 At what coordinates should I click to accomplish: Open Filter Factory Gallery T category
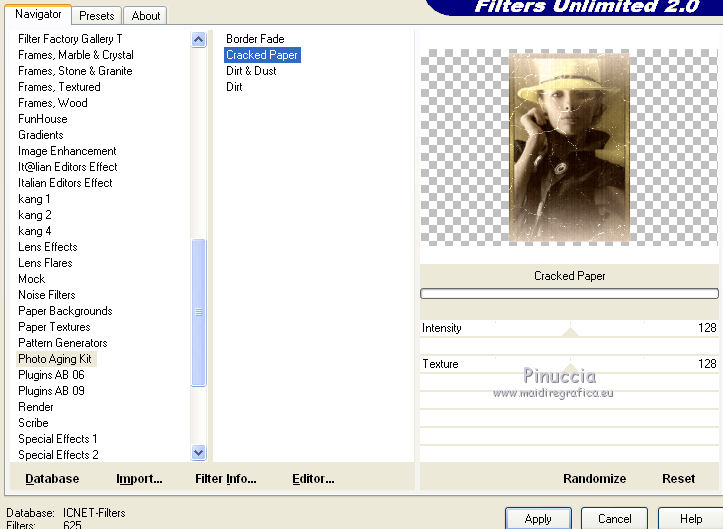pos(70,39)
